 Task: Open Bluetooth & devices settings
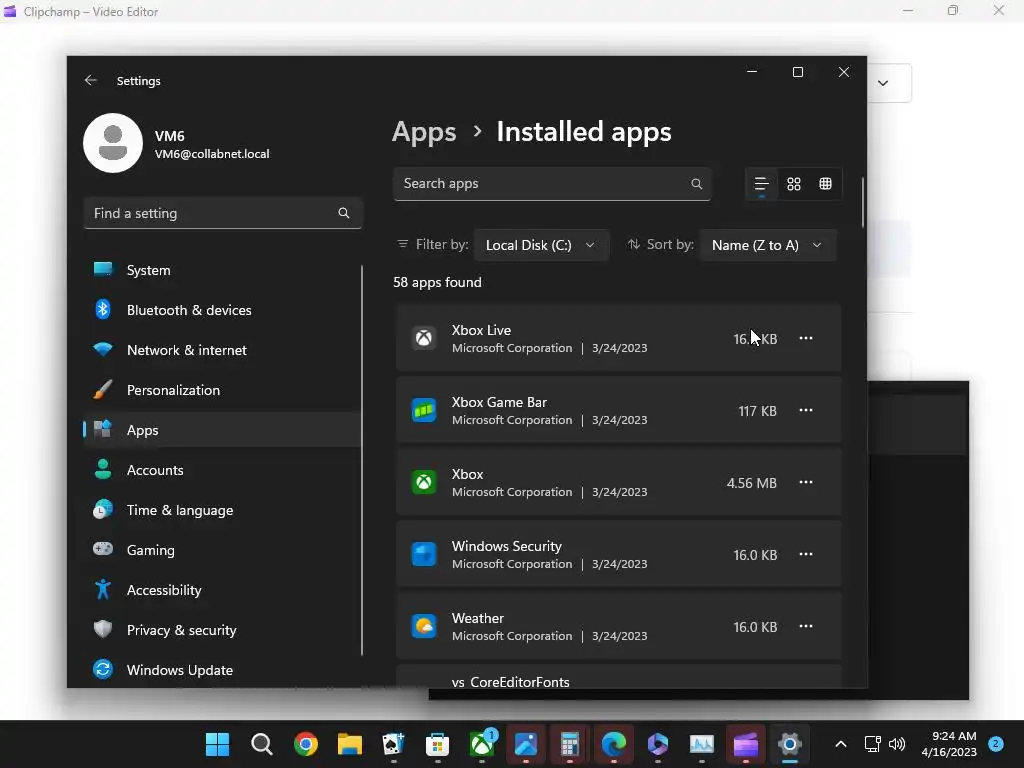222,310
